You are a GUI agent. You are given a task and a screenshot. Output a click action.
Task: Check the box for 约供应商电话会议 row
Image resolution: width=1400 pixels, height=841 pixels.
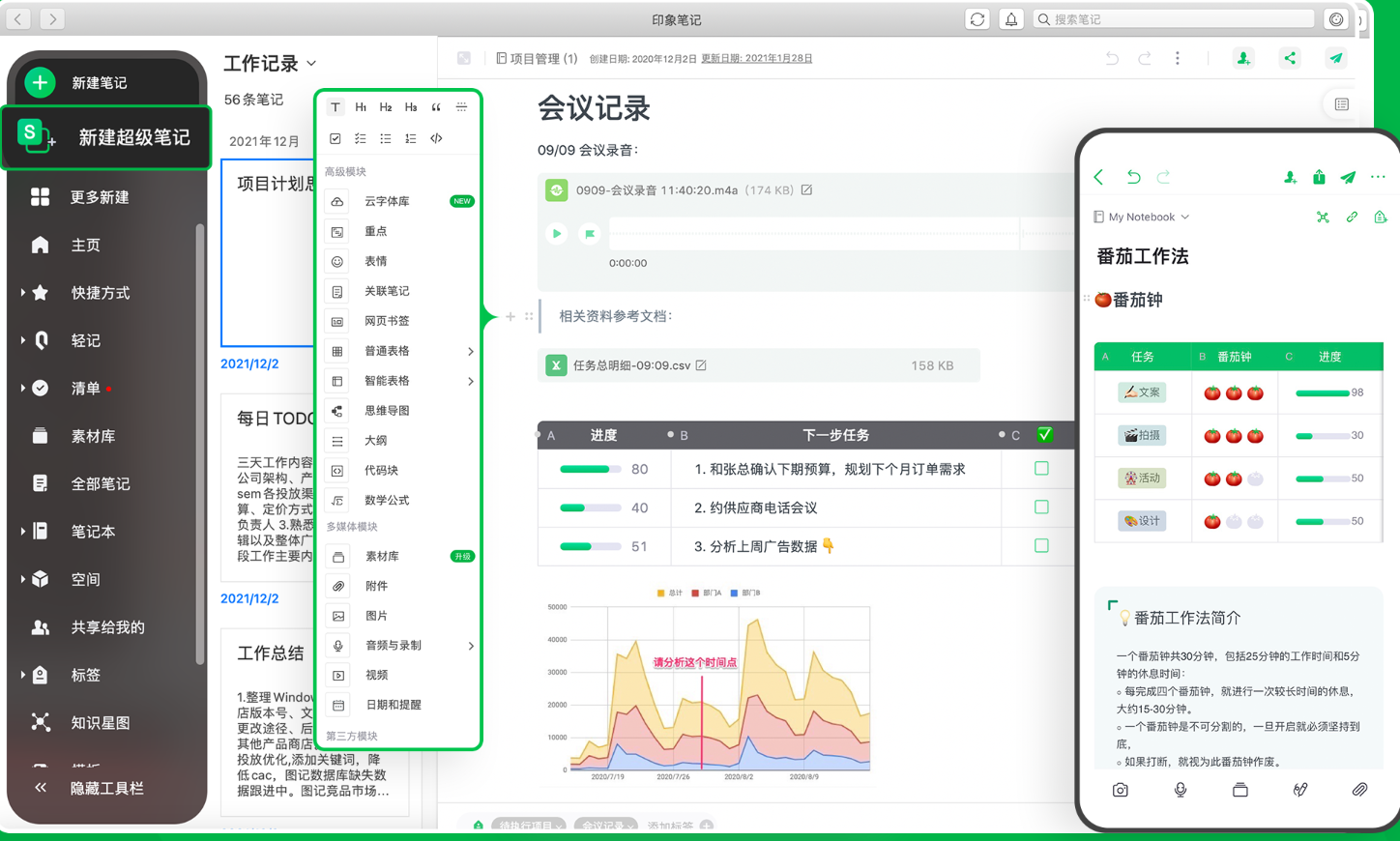(1041, 507)
